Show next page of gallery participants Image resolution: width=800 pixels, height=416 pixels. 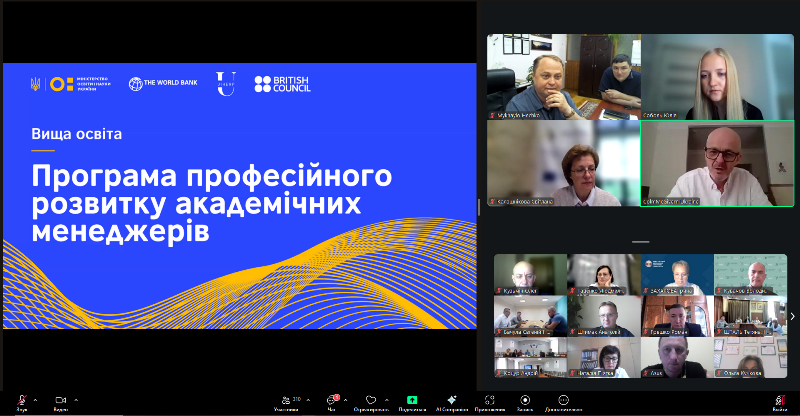click(792, 316)
